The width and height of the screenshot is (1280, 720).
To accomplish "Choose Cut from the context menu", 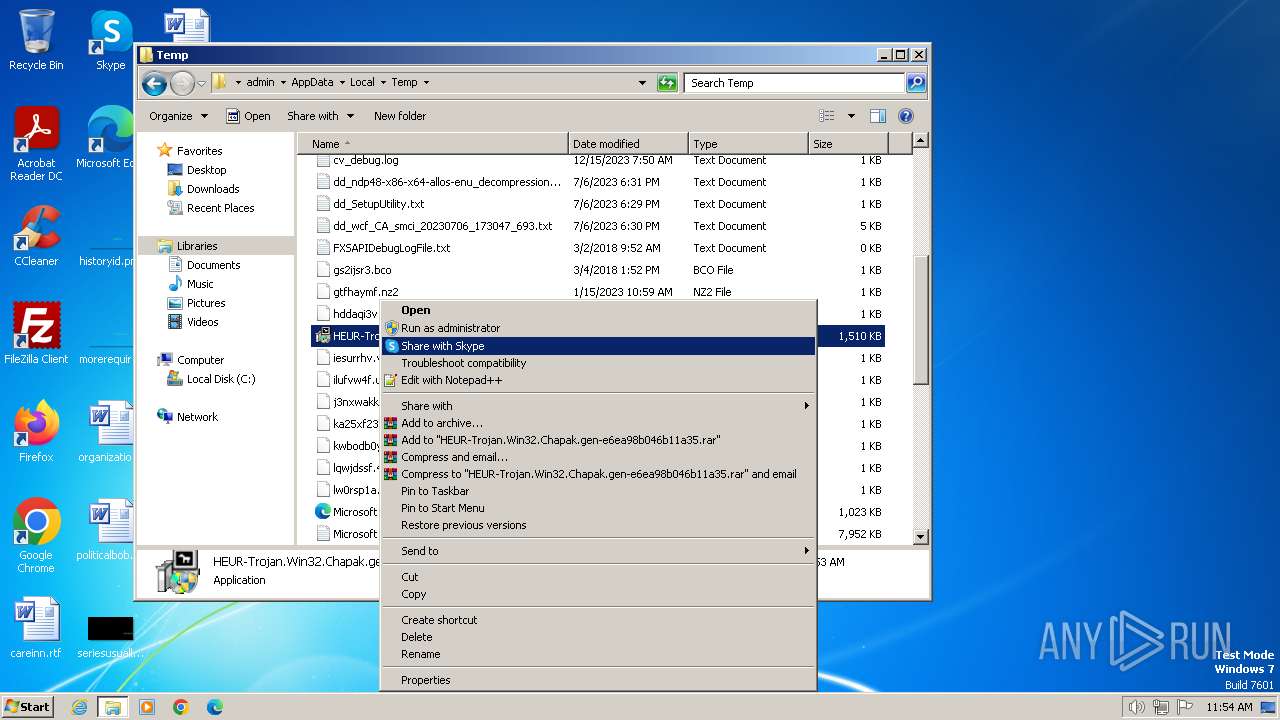I will click(599, 577).
